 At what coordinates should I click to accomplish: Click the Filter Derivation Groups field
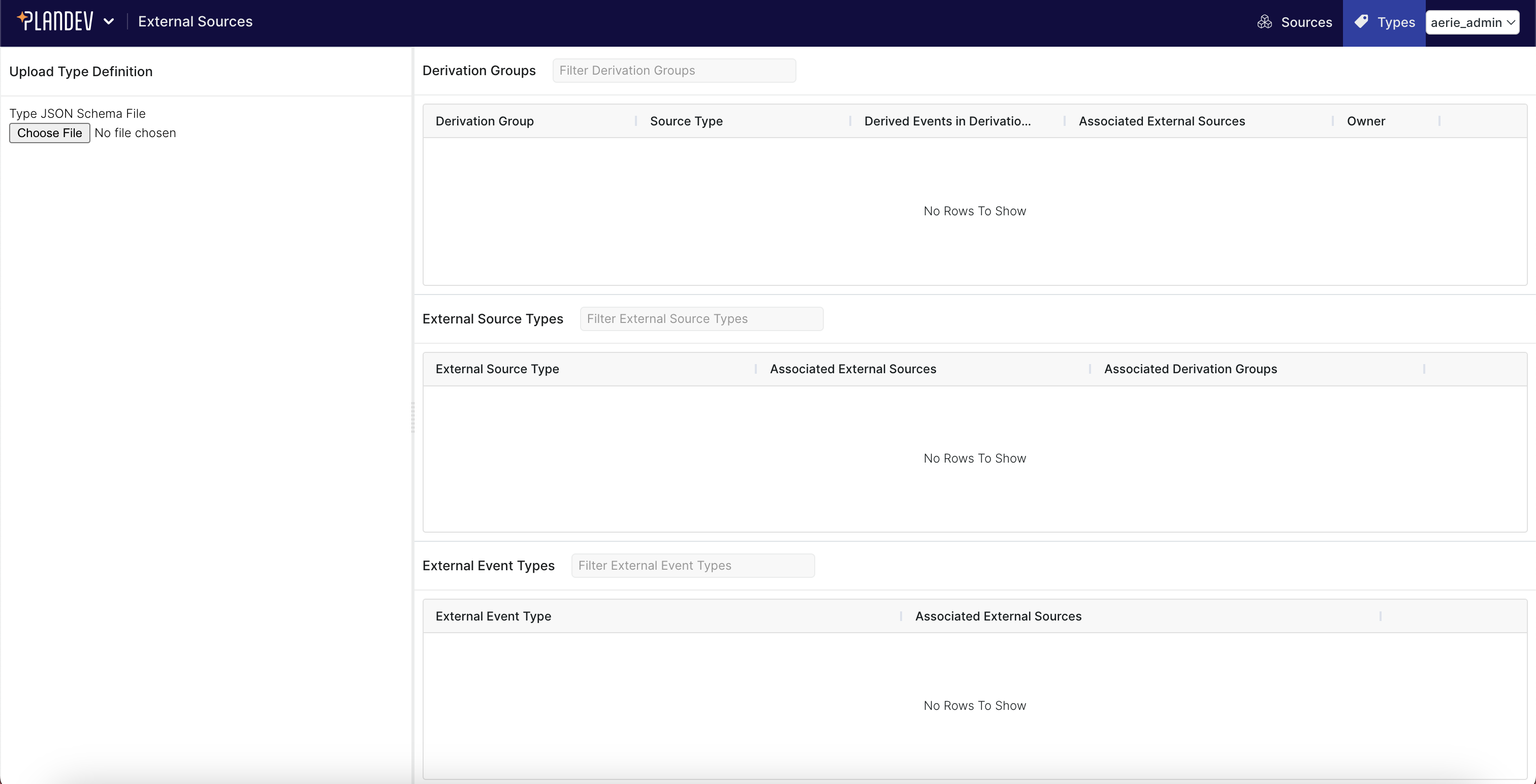pos(674,70)
